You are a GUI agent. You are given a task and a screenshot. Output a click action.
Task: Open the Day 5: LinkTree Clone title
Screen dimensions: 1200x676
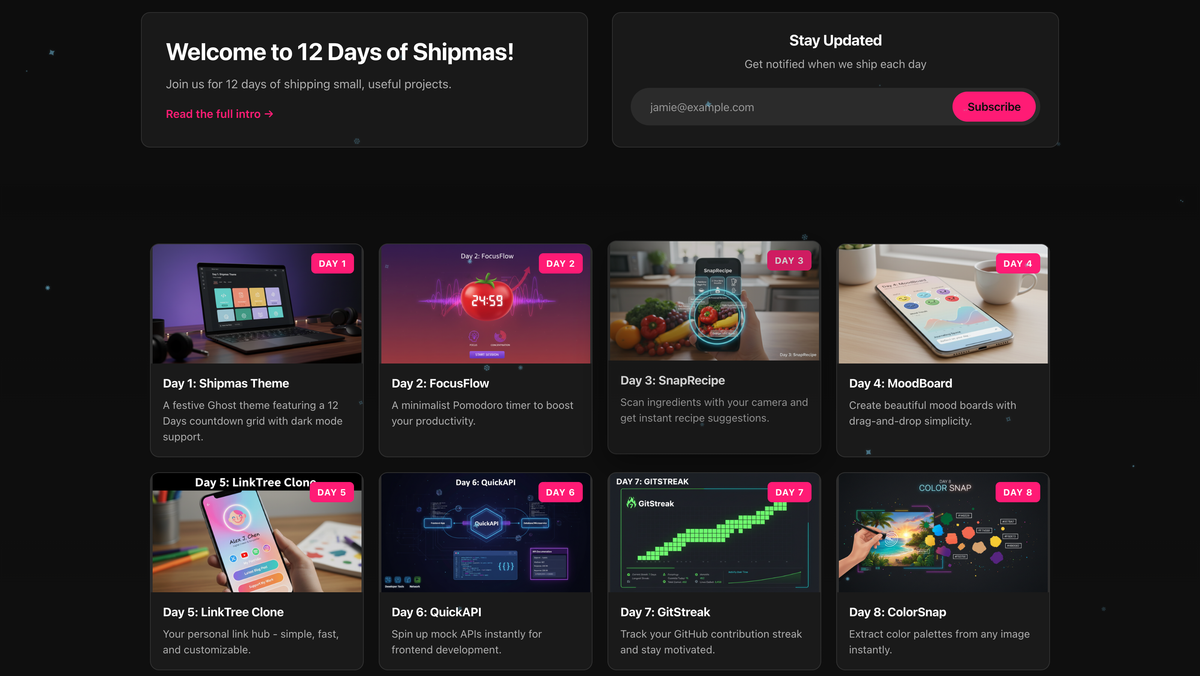point(223,612)
